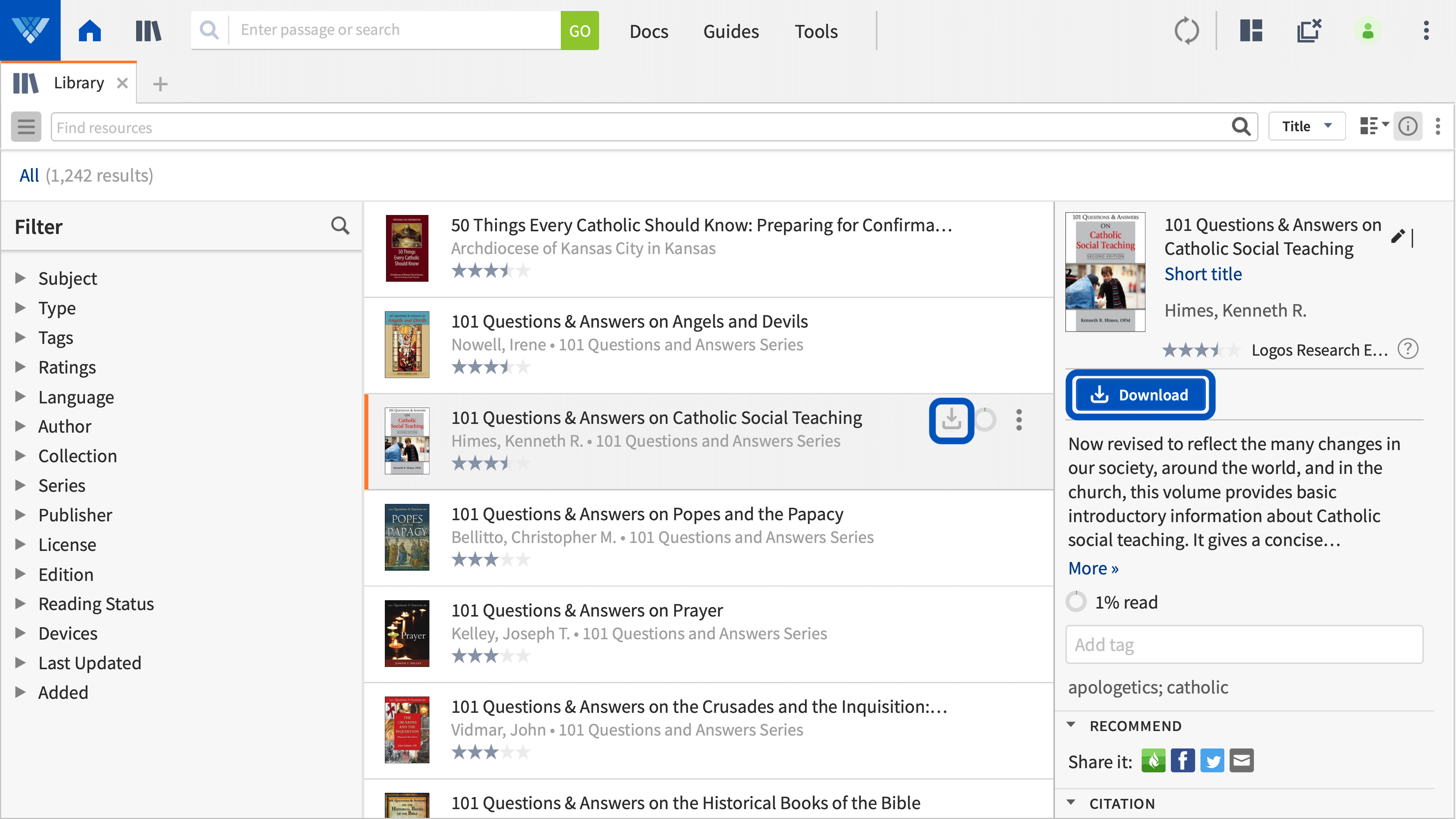Share via Faithlife green flame icon
Screen dimensions: 1456x819
click(x=1153, y=761)
